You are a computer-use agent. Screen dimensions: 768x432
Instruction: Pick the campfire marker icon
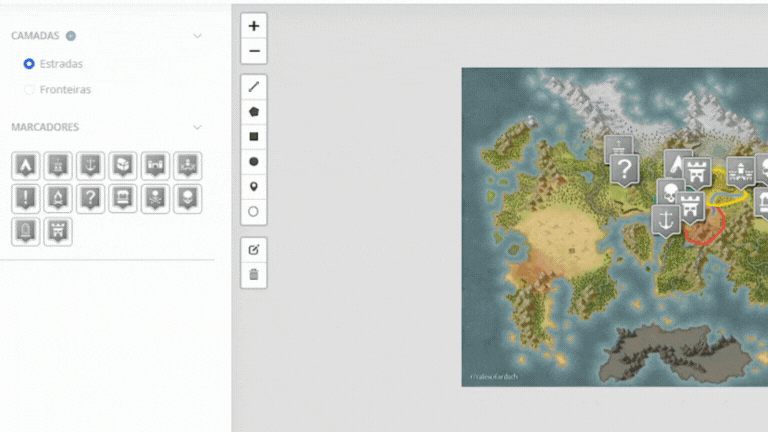tap(59, 198)
